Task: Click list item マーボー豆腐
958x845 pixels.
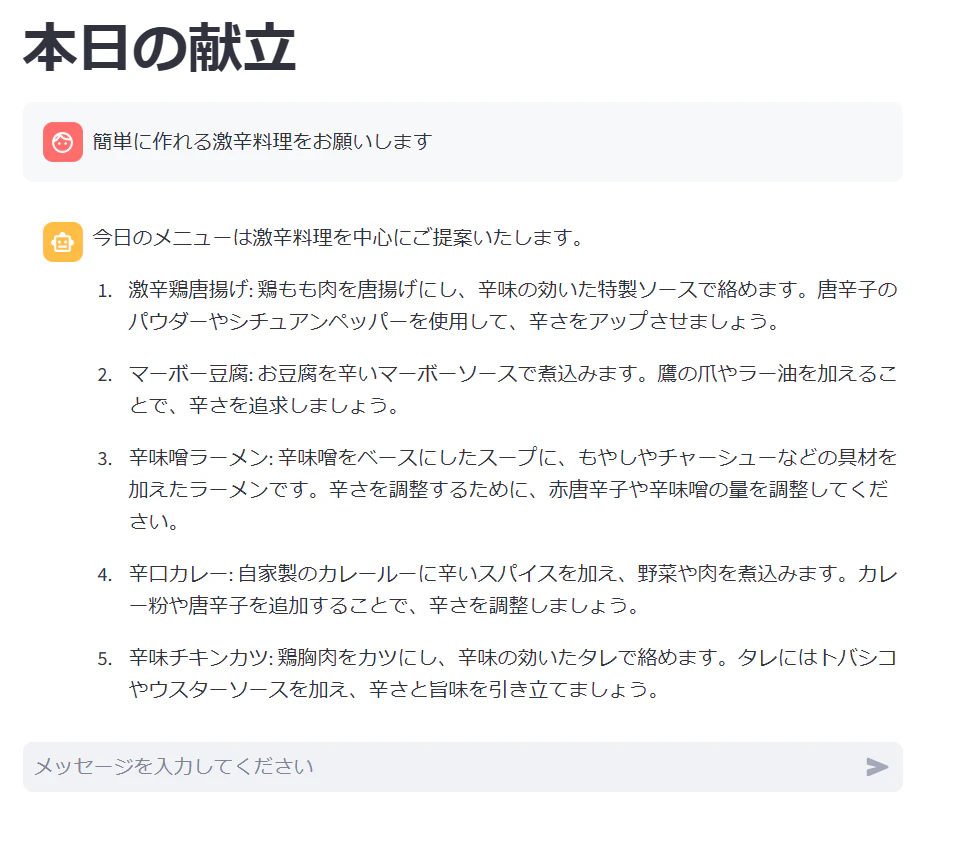Action: point(513,389)
